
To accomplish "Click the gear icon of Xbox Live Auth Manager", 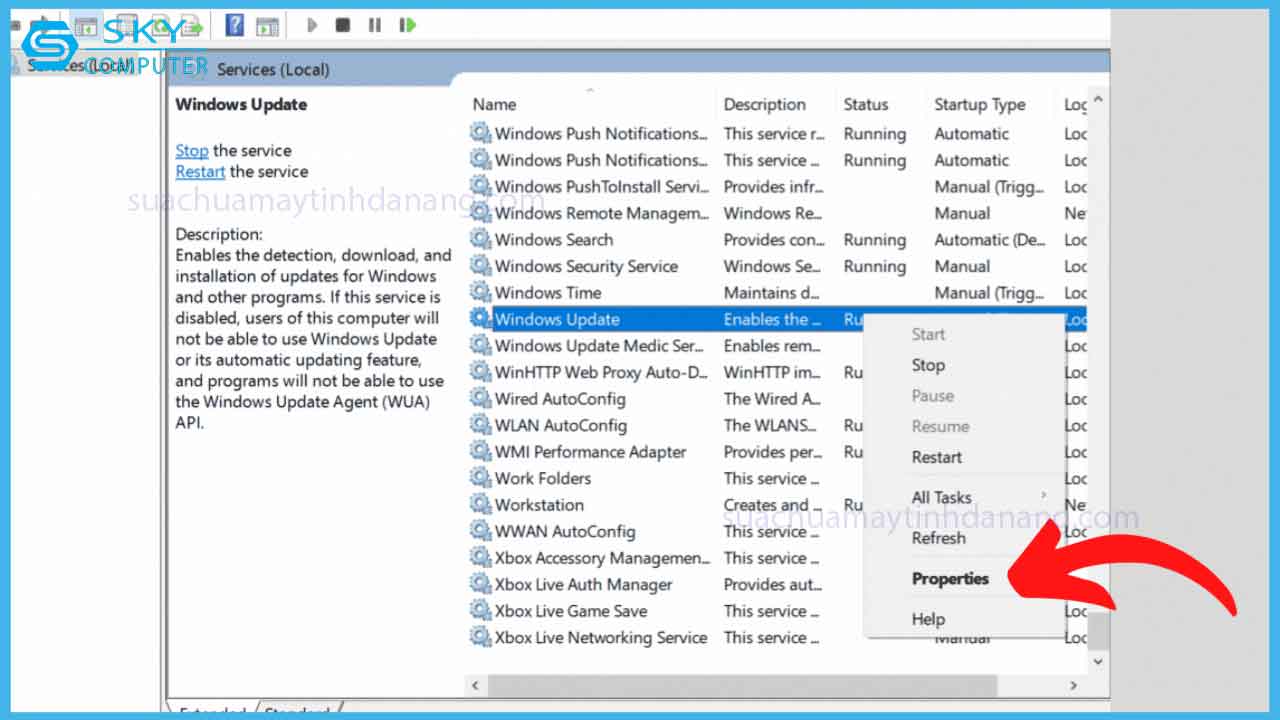I will pos(481,584).
